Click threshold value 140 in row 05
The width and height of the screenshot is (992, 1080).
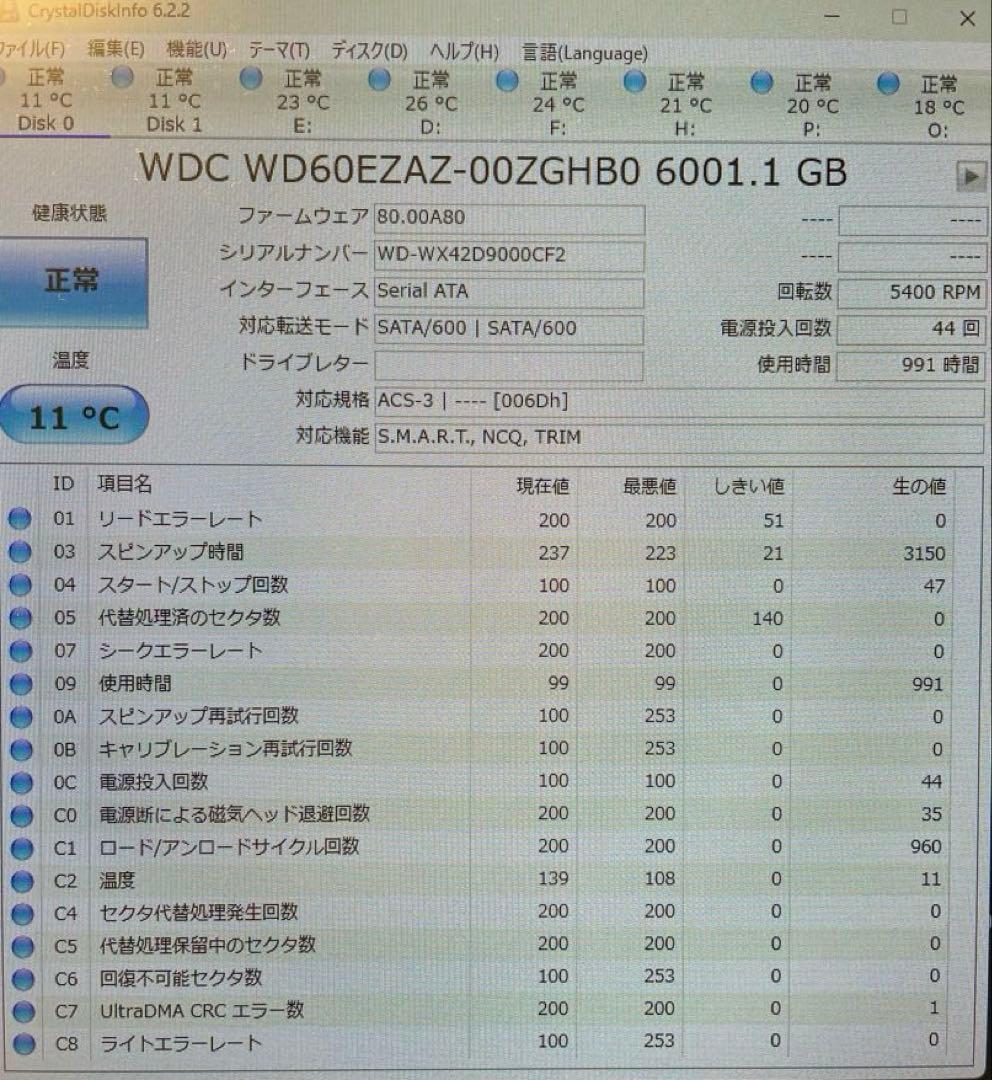(767, 619)
